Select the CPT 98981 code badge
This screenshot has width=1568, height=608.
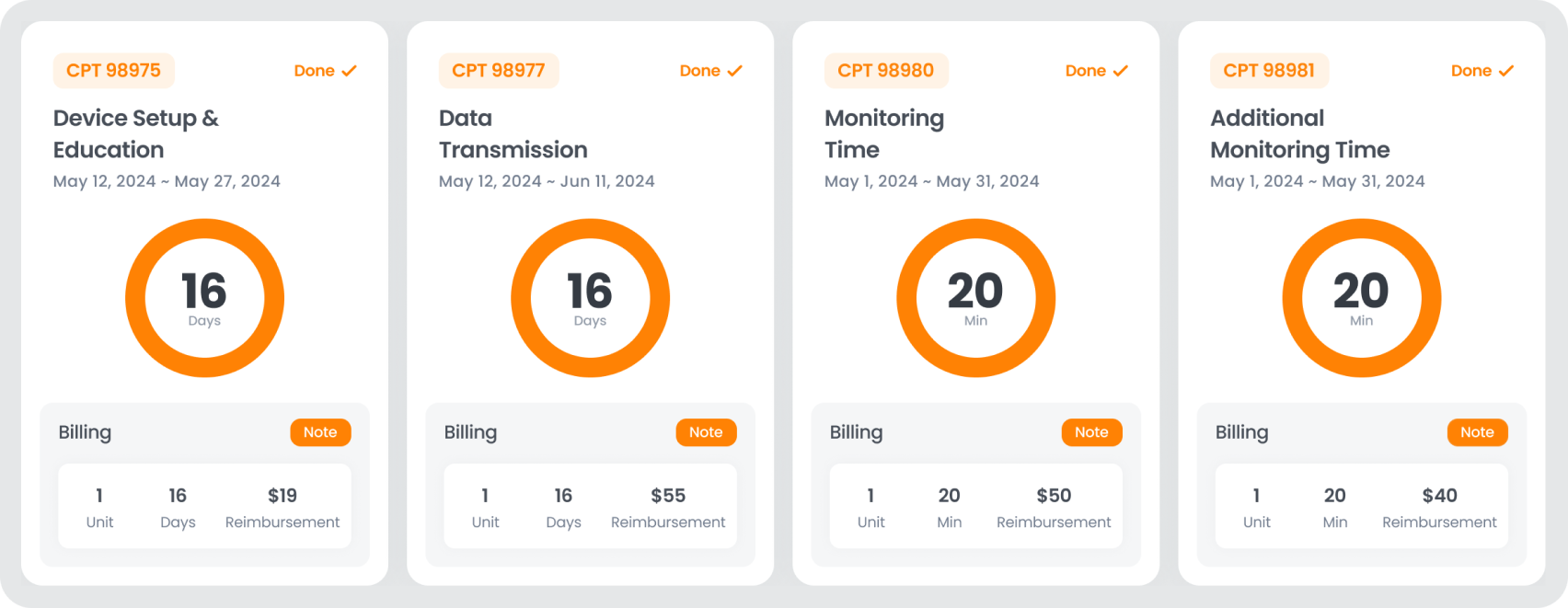[1269, 71]
